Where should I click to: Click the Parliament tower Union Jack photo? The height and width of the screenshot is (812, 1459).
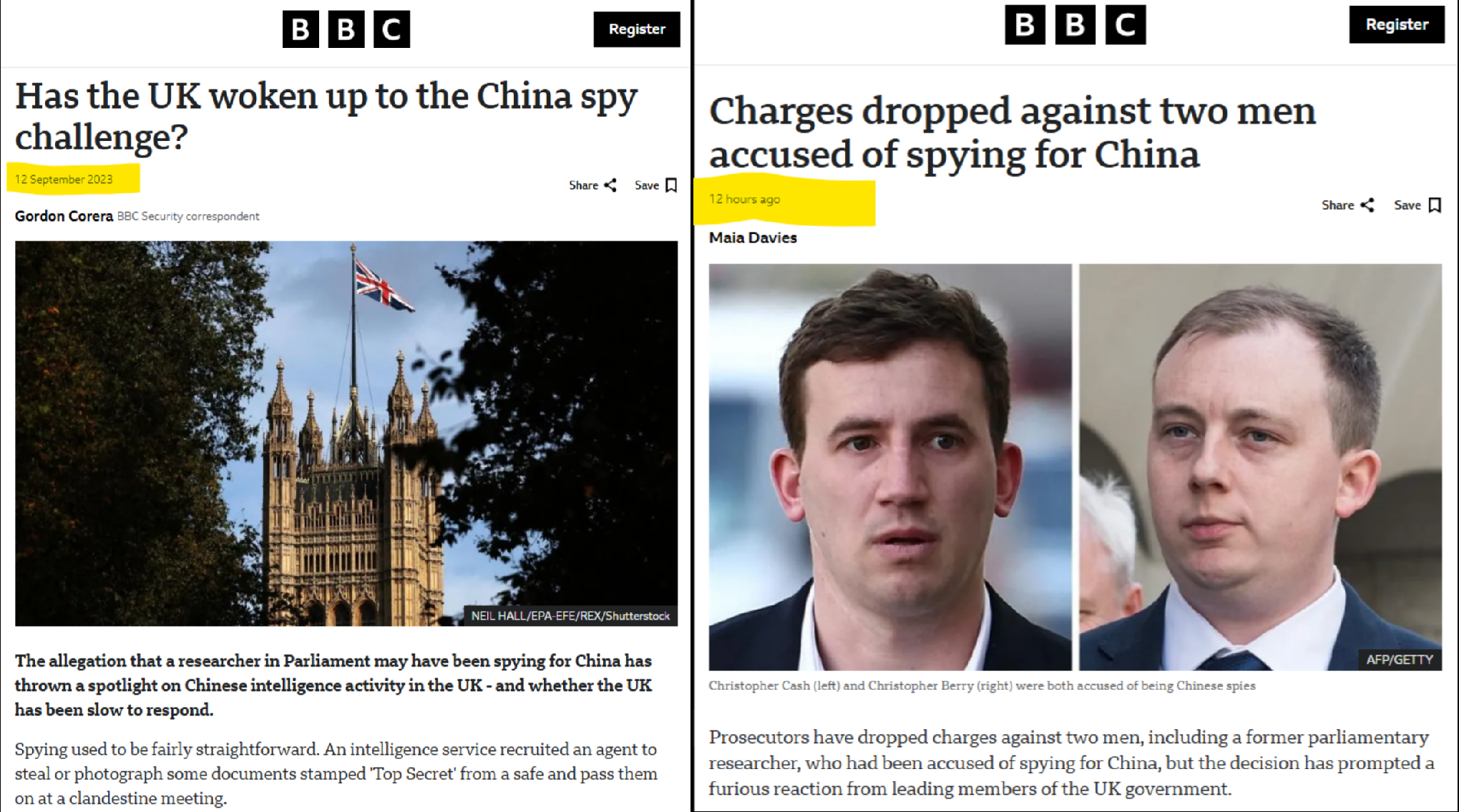pyautogui.click(x=346, y=434)
